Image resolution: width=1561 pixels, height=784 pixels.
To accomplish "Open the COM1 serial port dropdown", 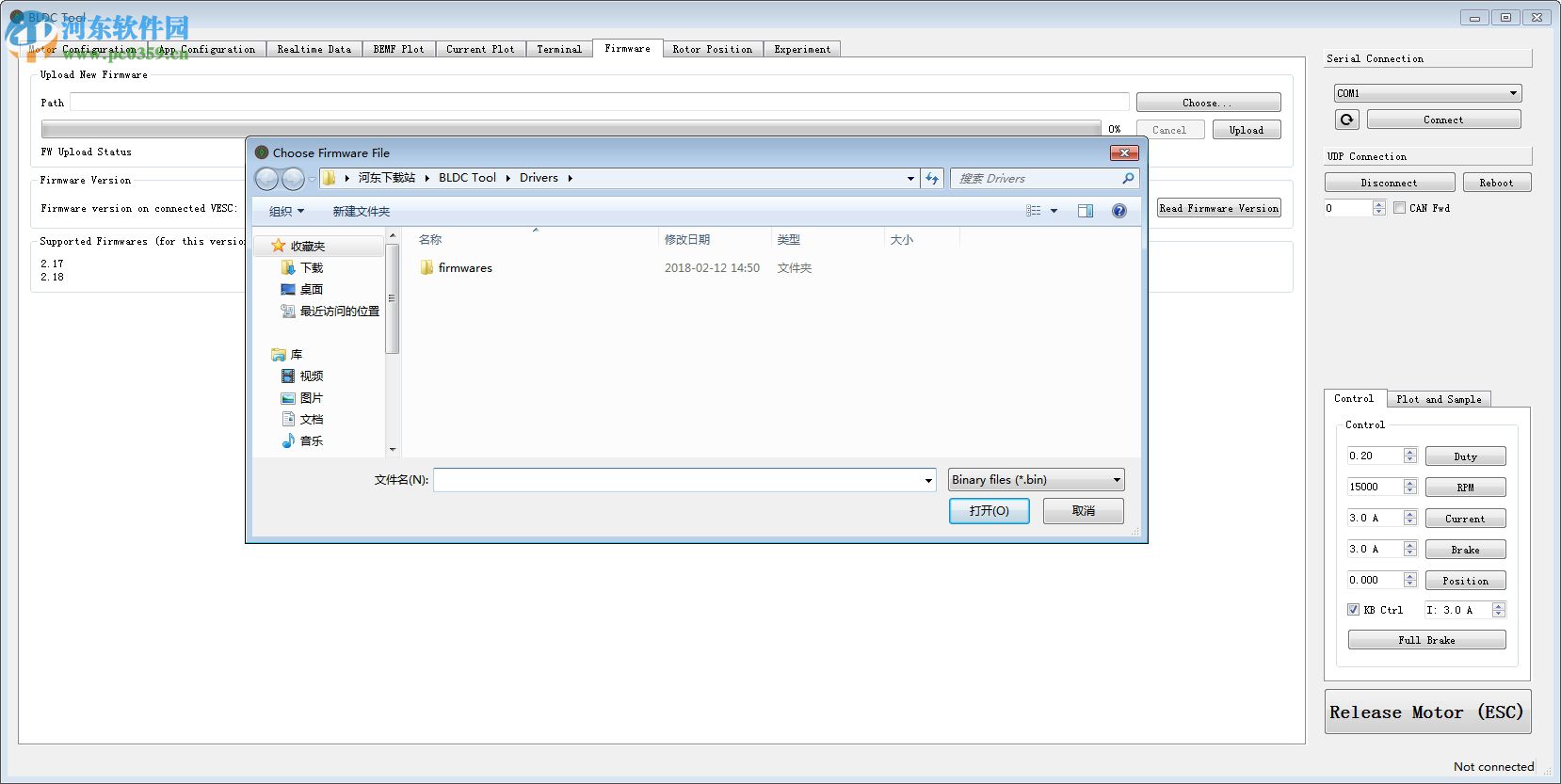I will 1427,93.
